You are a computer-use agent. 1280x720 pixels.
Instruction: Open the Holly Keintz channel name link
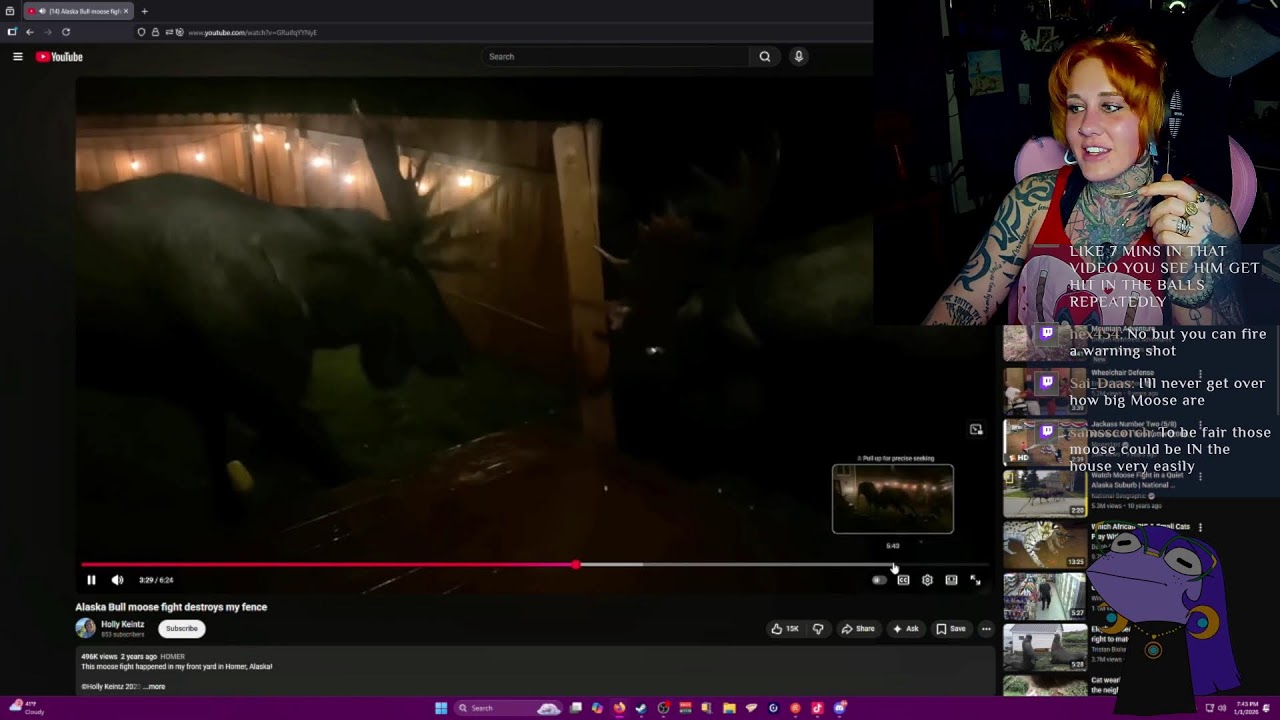click(122, 624)
